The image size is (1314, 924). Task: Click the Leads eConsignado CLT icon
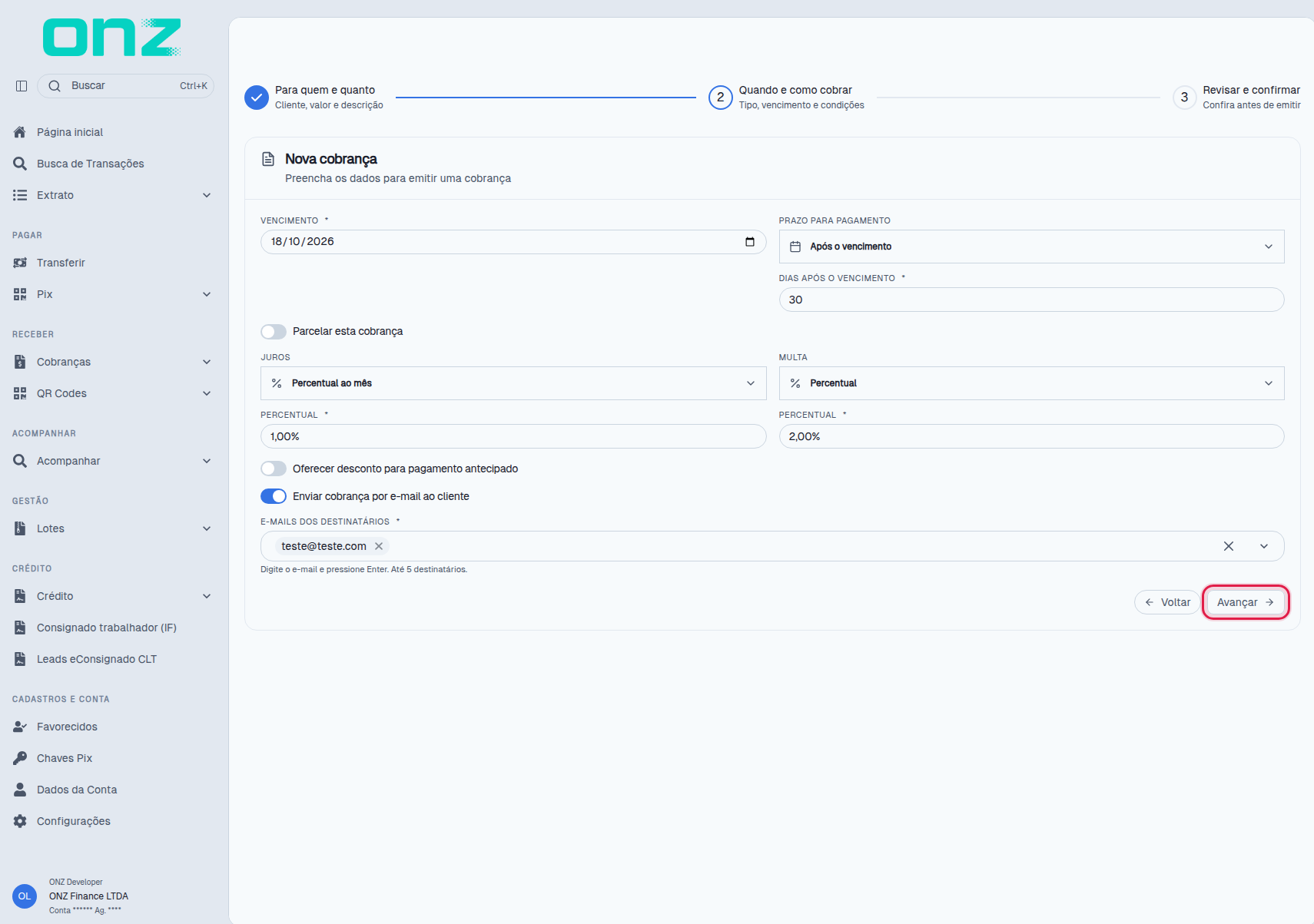click(x=20, y=659)
